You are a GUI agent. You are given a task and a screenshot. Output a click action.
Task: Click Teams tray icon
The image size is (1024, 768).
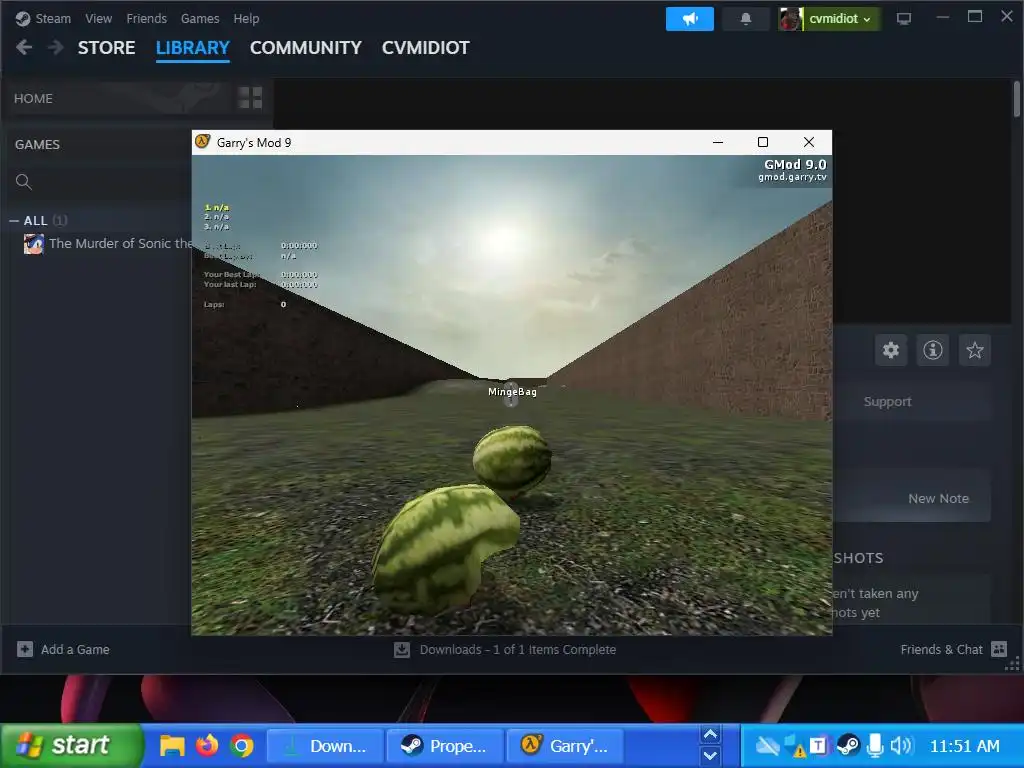(818, 746)
